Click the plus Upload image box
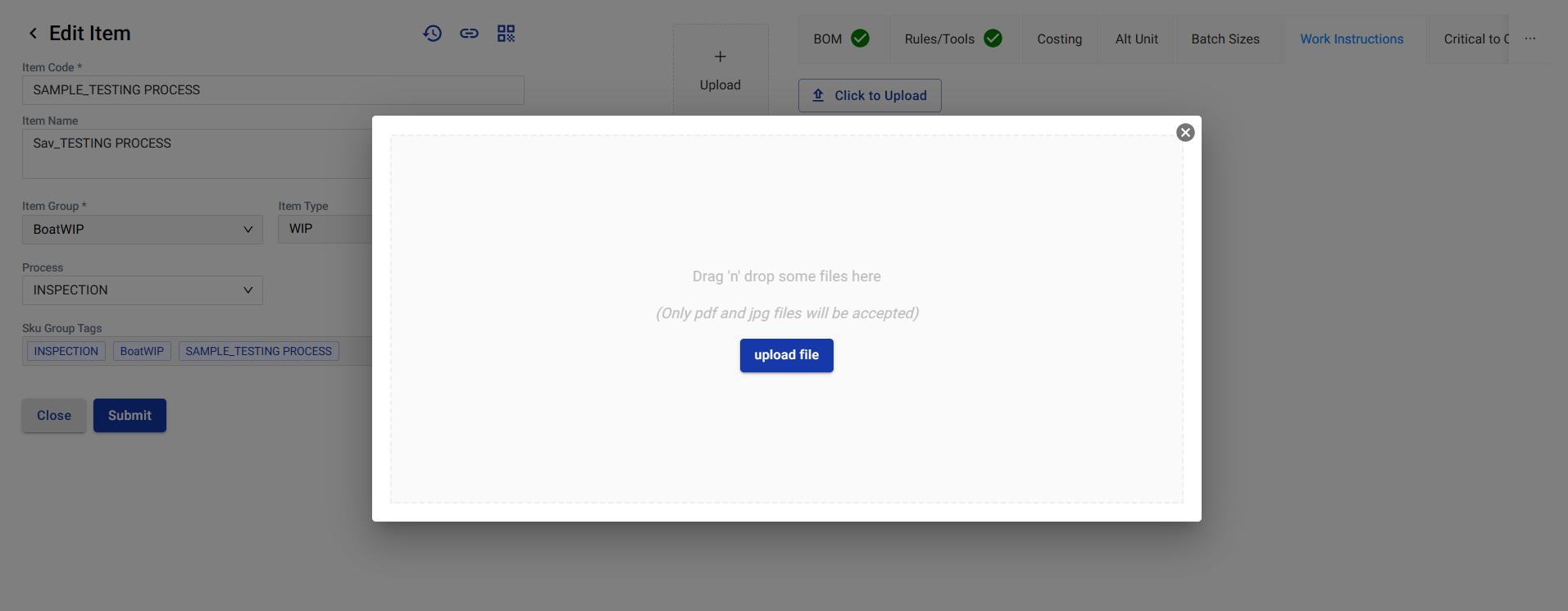This screenshot has height=611, width=1568. [x=720, y=69]
